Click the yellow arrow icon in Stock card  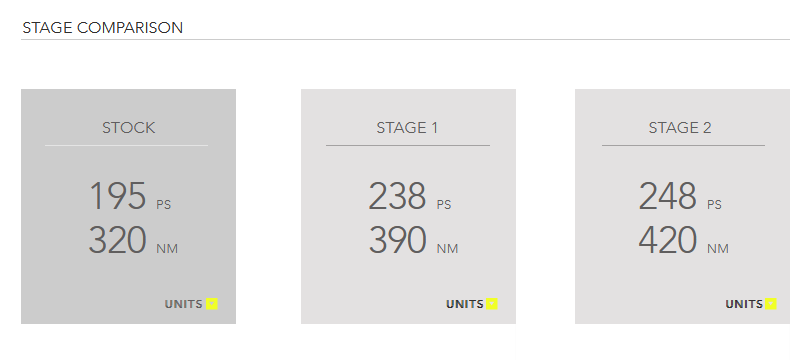212,304
